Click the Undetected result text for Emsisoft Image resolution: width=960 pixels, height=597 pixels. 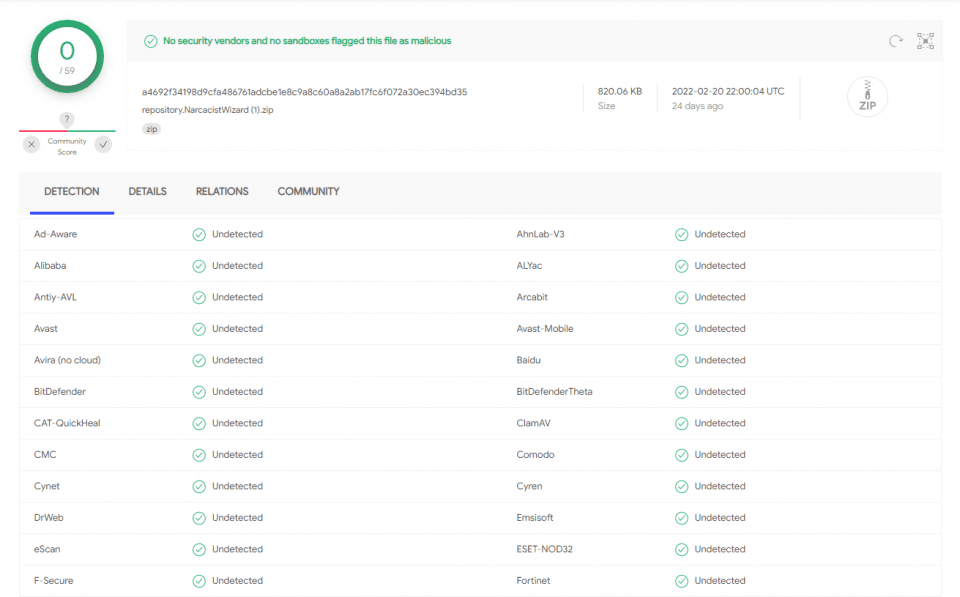pos(720,518)
